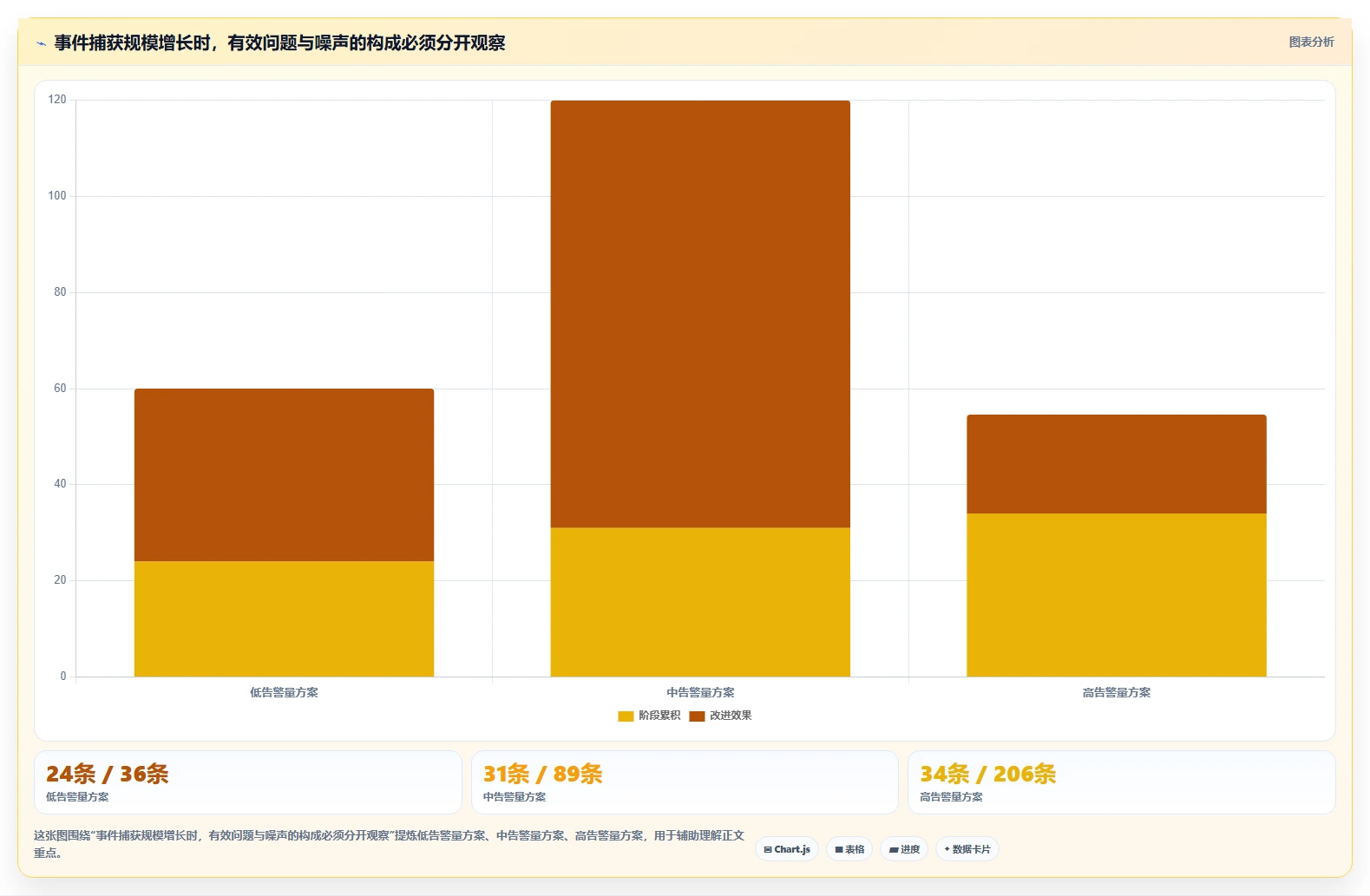Click the 31条 / 89条 data card
Viewport: 1370px width, 896px height.
coord(685,782)
